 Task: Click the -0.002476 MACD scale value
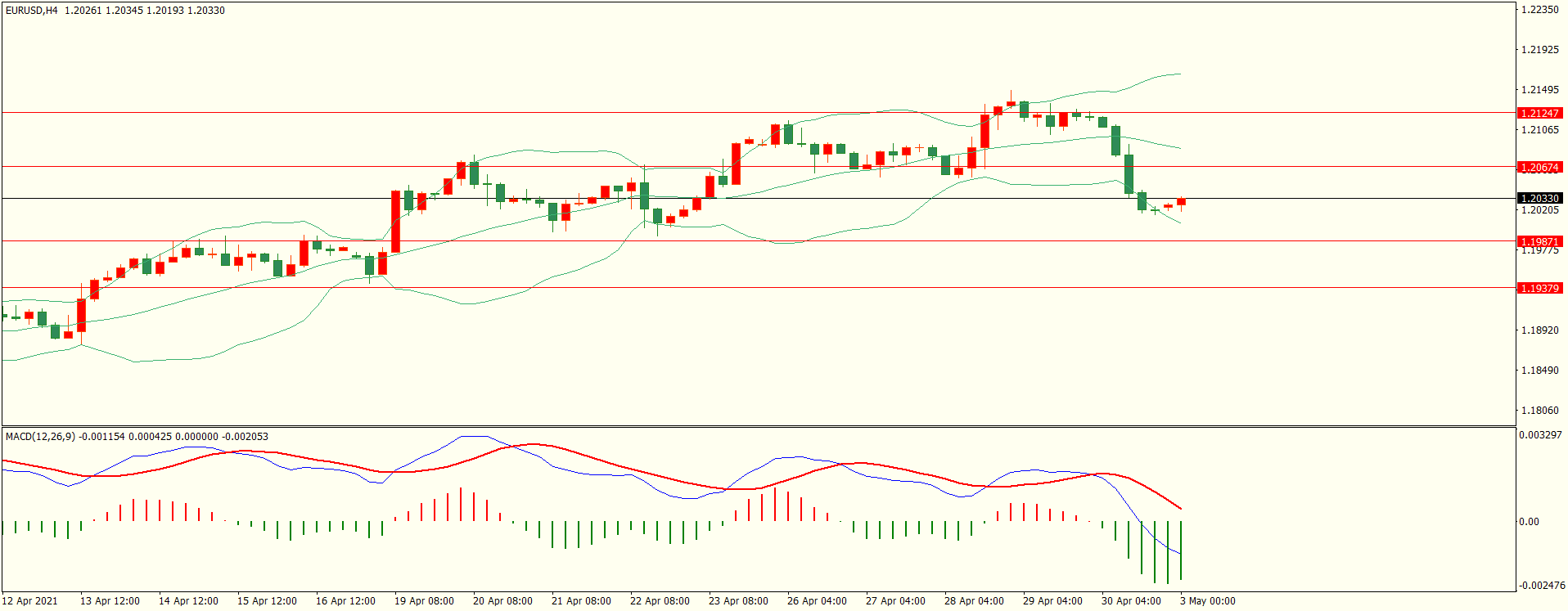(1542, 586)
